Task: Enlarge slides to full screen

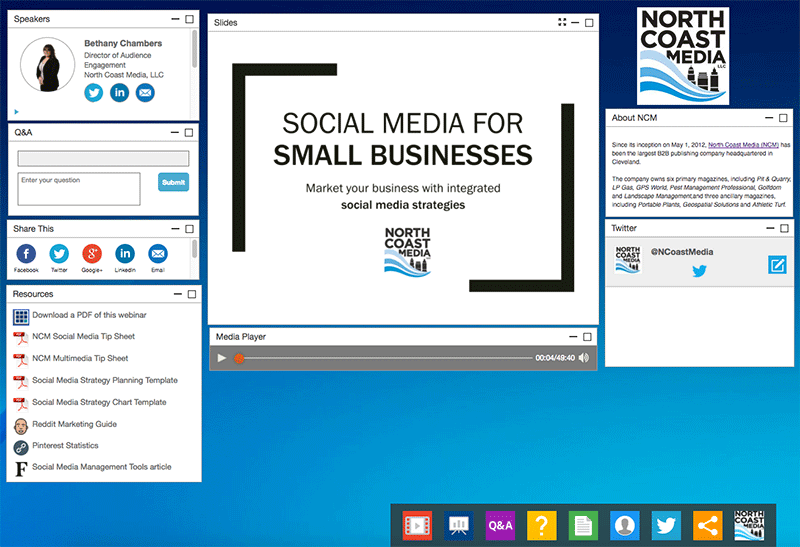Action: coord(562,22)
